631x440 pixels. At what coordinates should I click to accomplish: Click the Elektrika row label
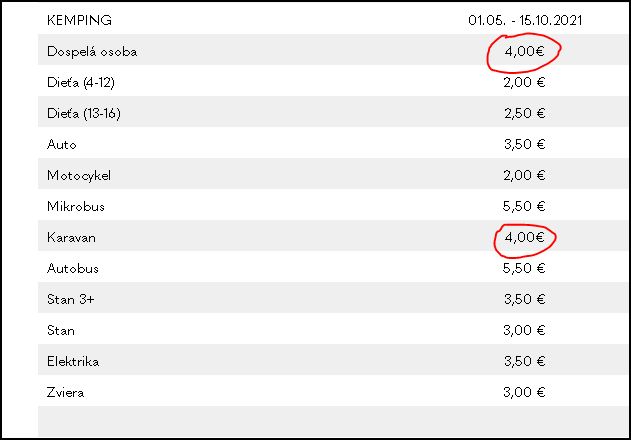(73, 362)
